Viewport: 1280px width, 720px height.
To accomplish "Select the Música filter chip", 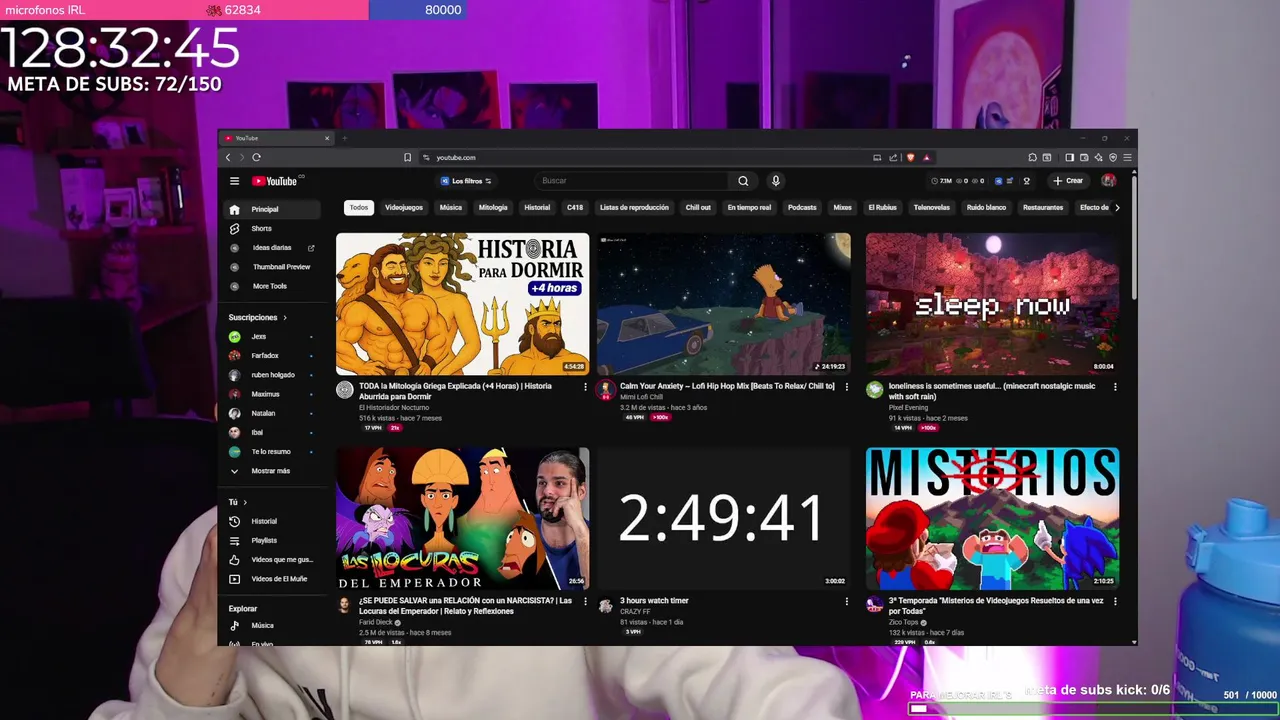I will [x=451, y=208].
